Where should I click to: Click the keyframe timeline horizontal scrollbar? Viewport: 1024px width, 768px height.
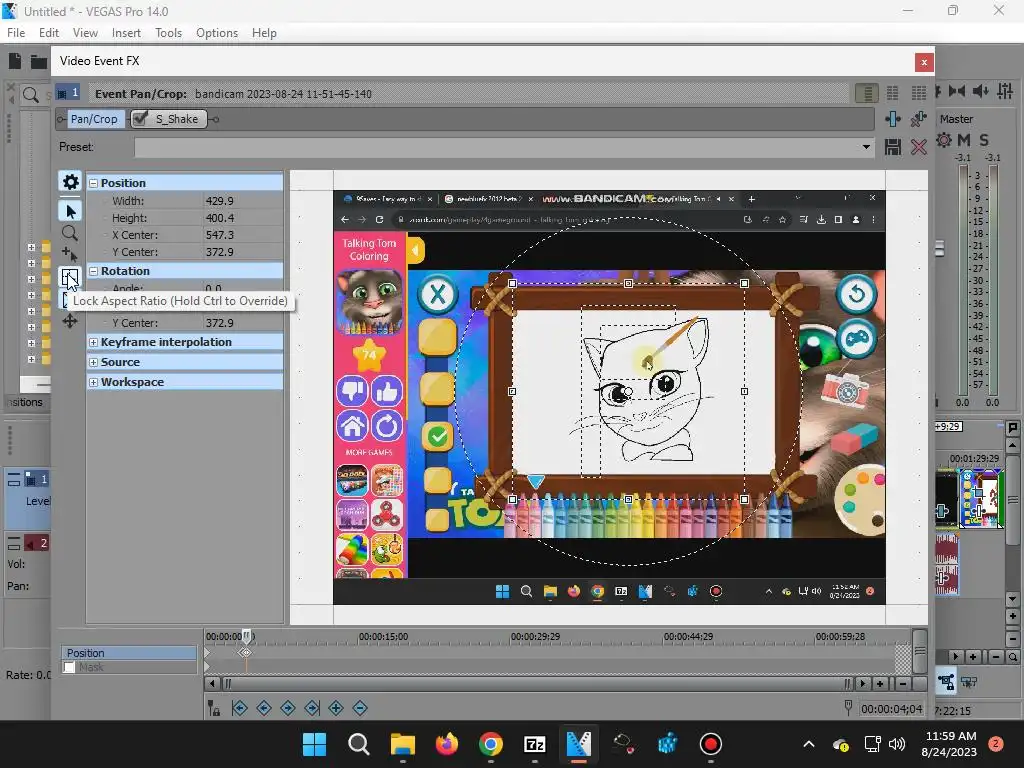pyautogui.click(x=536, y=684)
